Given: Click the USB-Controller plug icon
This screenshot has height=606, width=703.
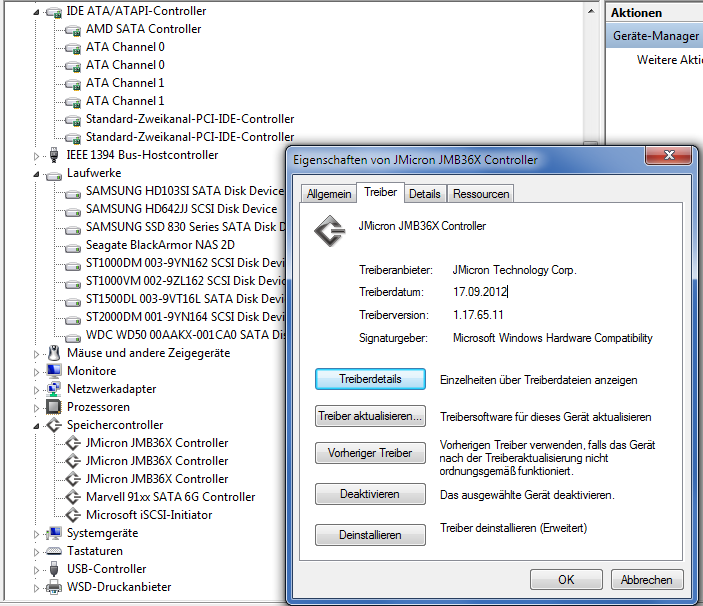Looking at the screenshot, I should (54, 569).
